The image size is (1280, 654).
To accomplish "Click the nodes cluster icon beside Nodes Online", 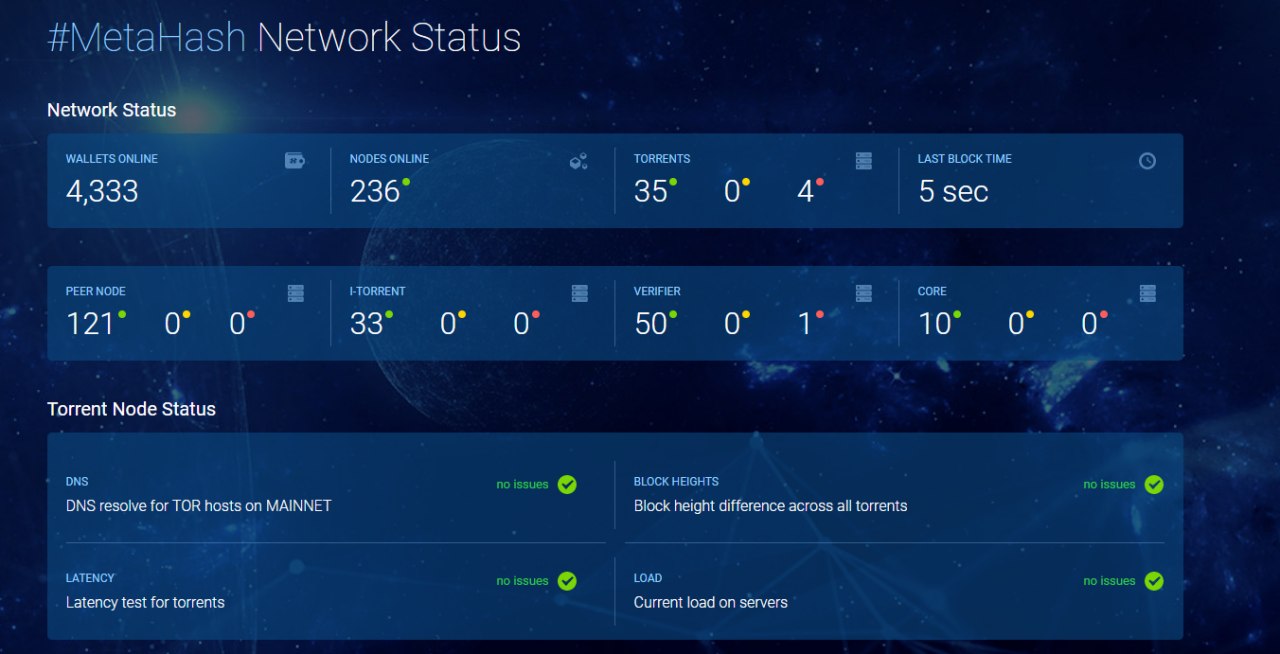I will (578, 160).
